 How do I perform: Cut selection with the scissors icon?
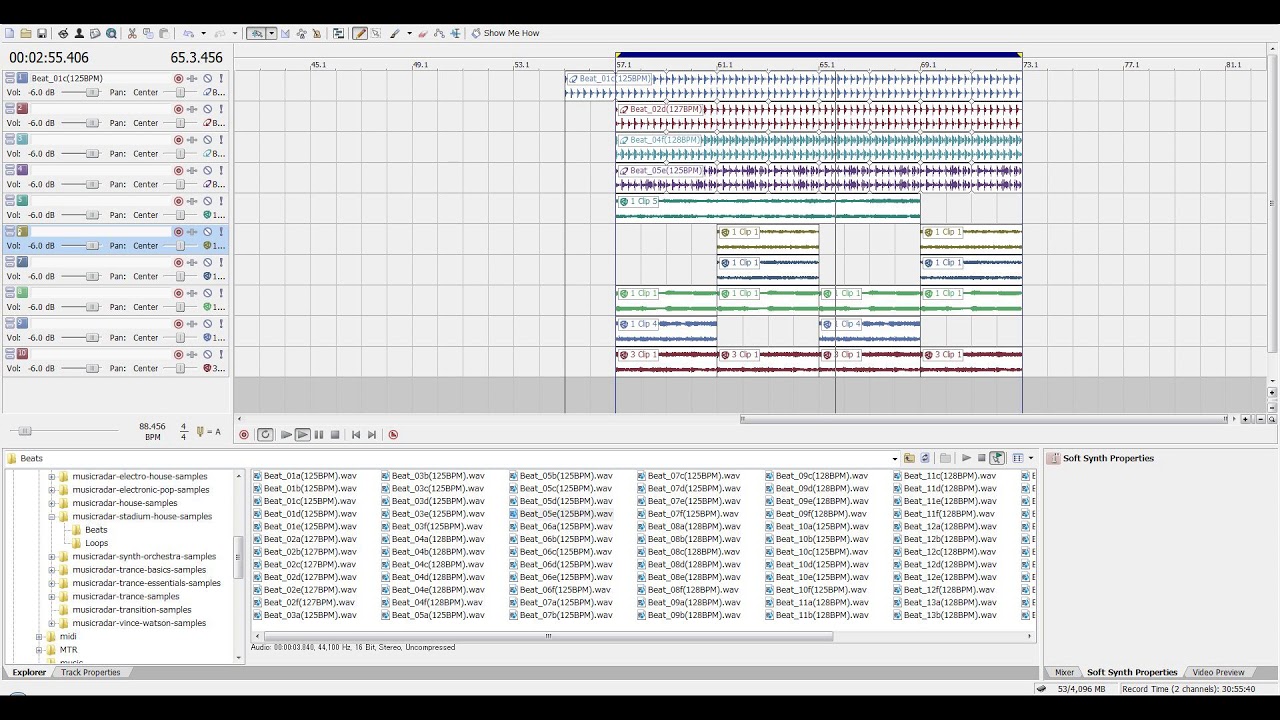click(x=131, y=33)
